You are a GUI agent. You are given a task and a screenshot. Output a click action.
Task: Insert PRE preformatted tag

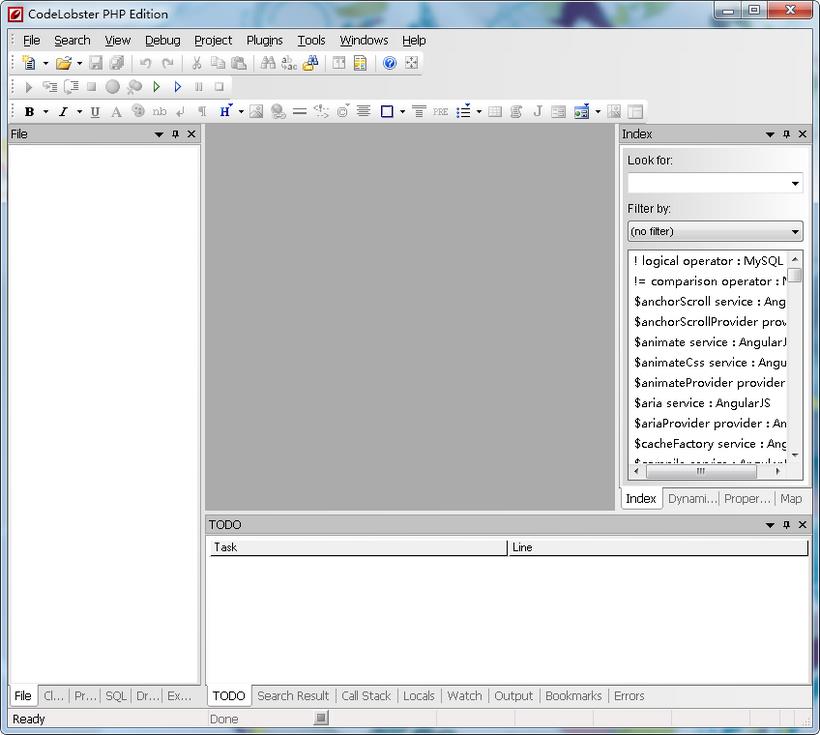(x=440, y=111)
